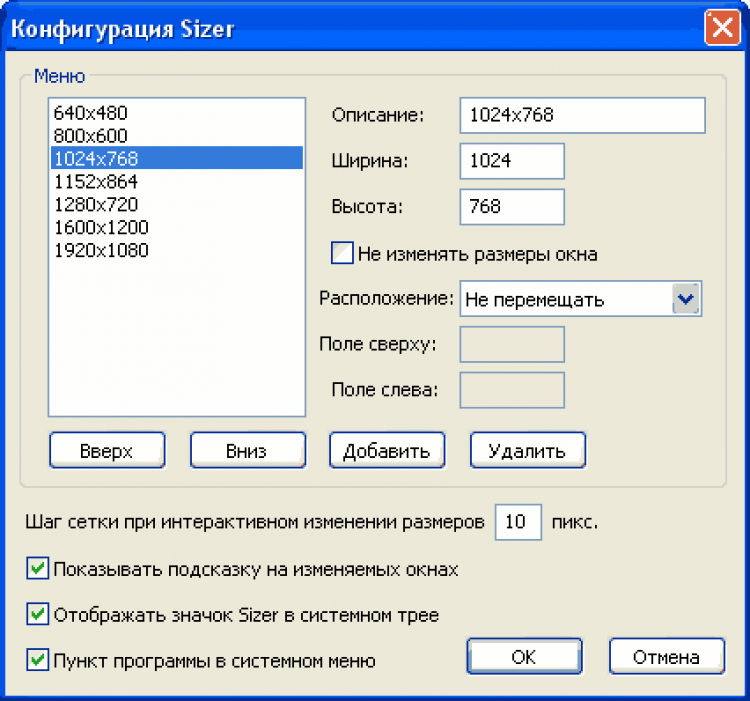Click the grid step input field
Viewport: 750px width, 701px height.
pyautogui.click(x=518, y=522)
